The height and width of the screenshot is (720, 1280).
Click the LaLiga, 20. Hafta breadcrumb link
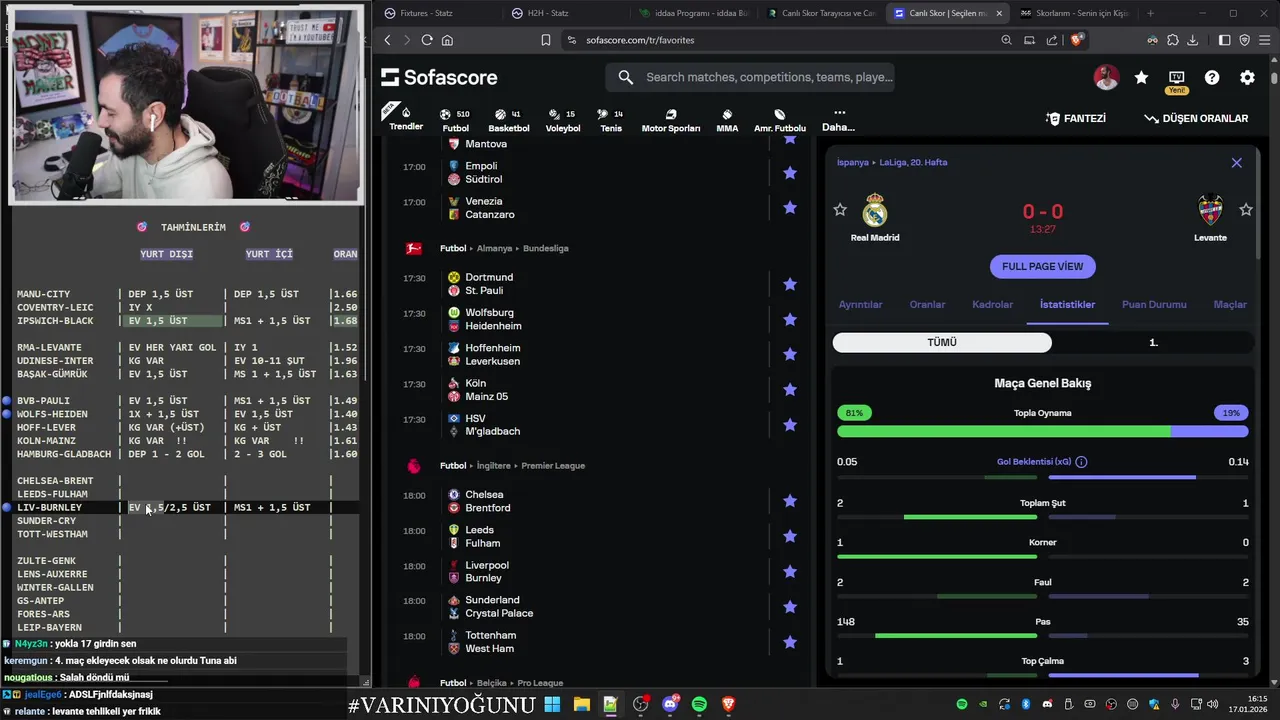[913, 162]
